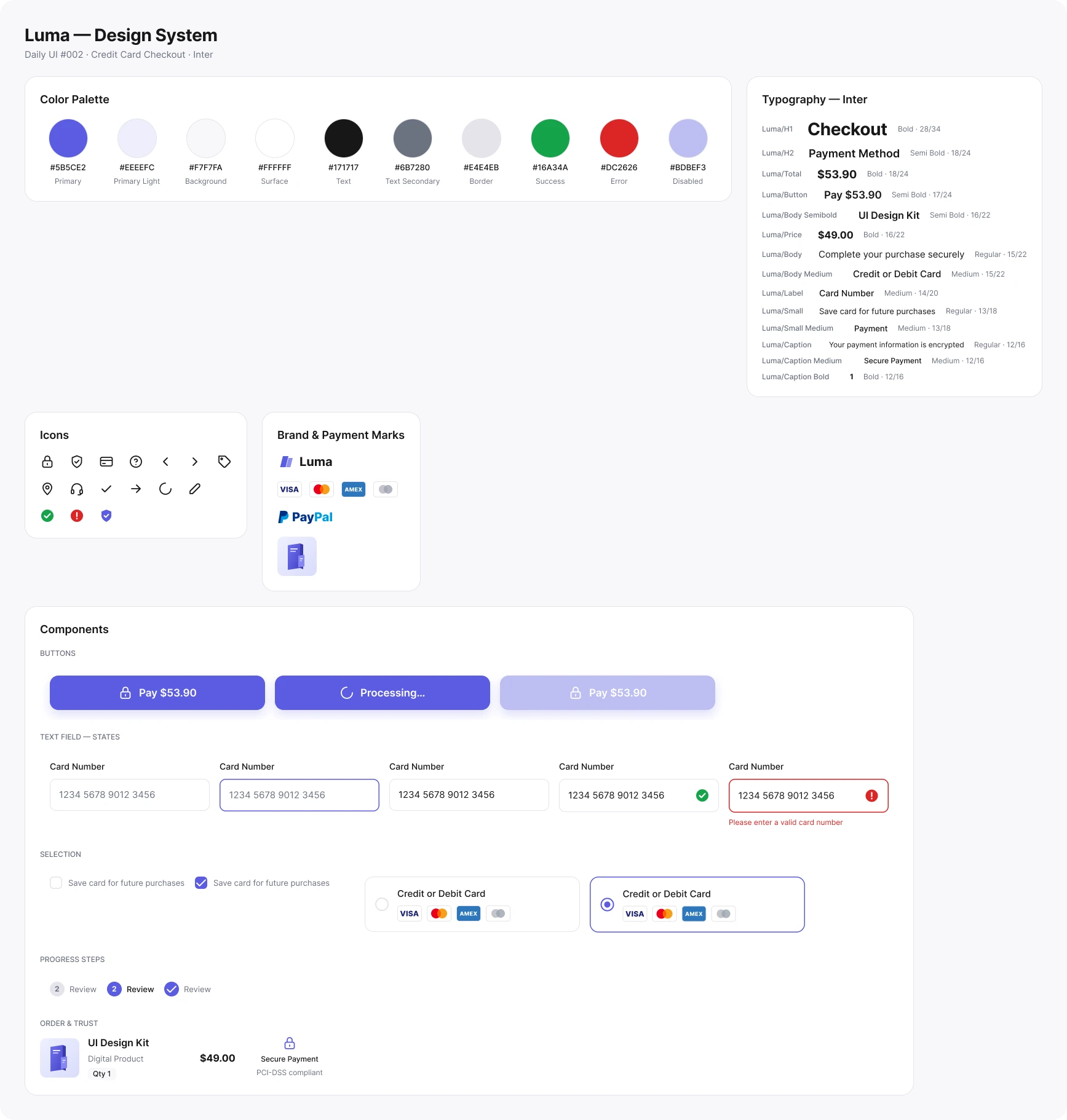Click the loading spinner icon in Icons panel
This screenshot has height=1120, width=1067.
coord(165,489)
